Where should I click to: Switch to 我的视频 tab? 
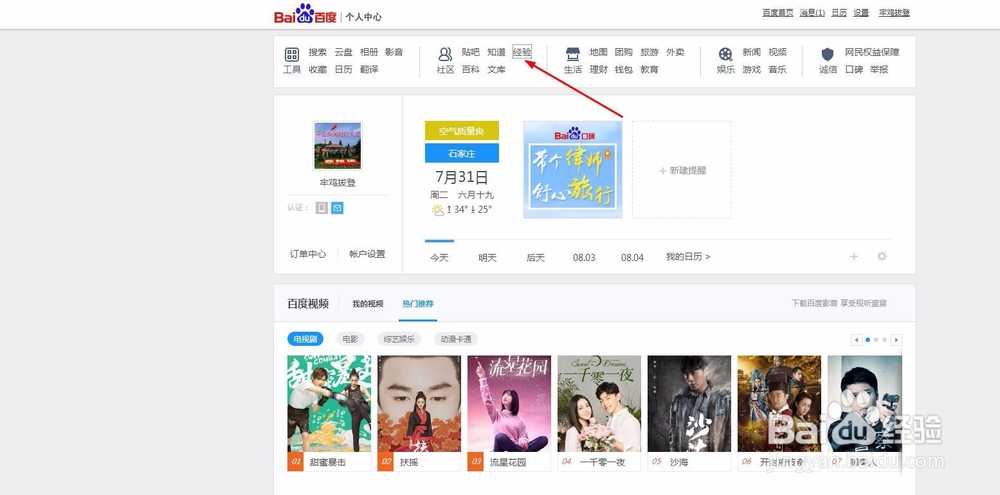(368, 304)
